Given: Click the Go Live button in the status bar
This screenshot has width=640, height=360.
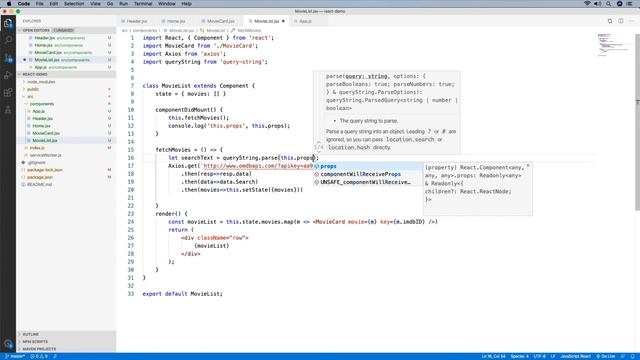Looking at the screenshot, I should point(606,356).
